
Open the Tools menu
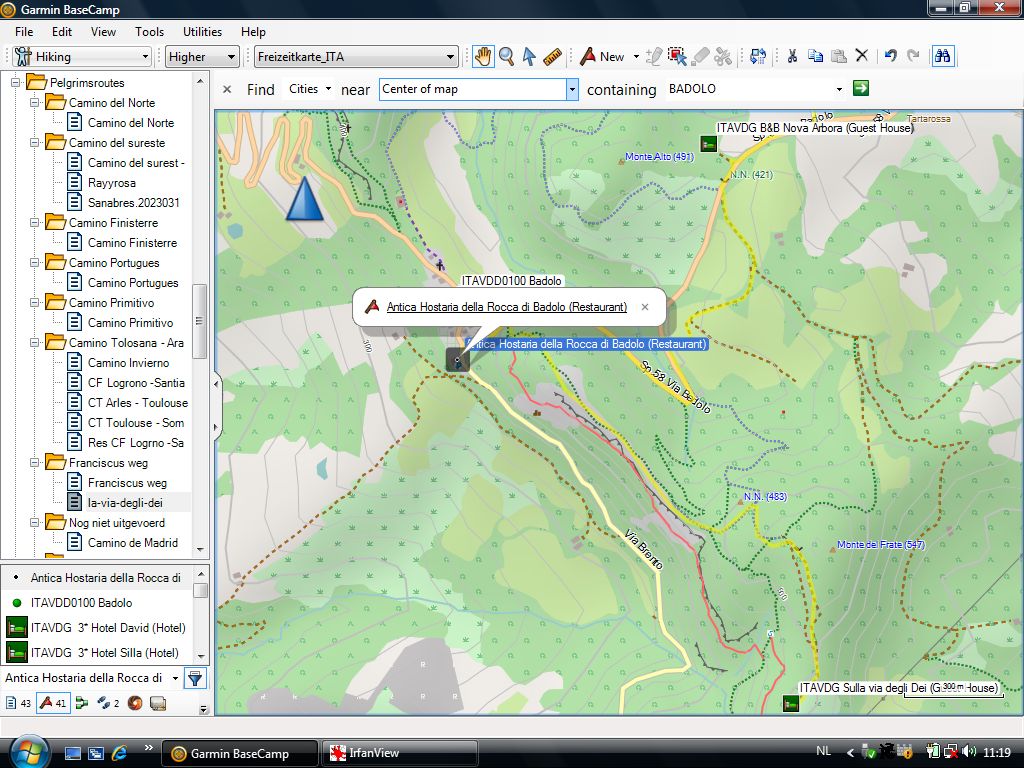[149, 32]
